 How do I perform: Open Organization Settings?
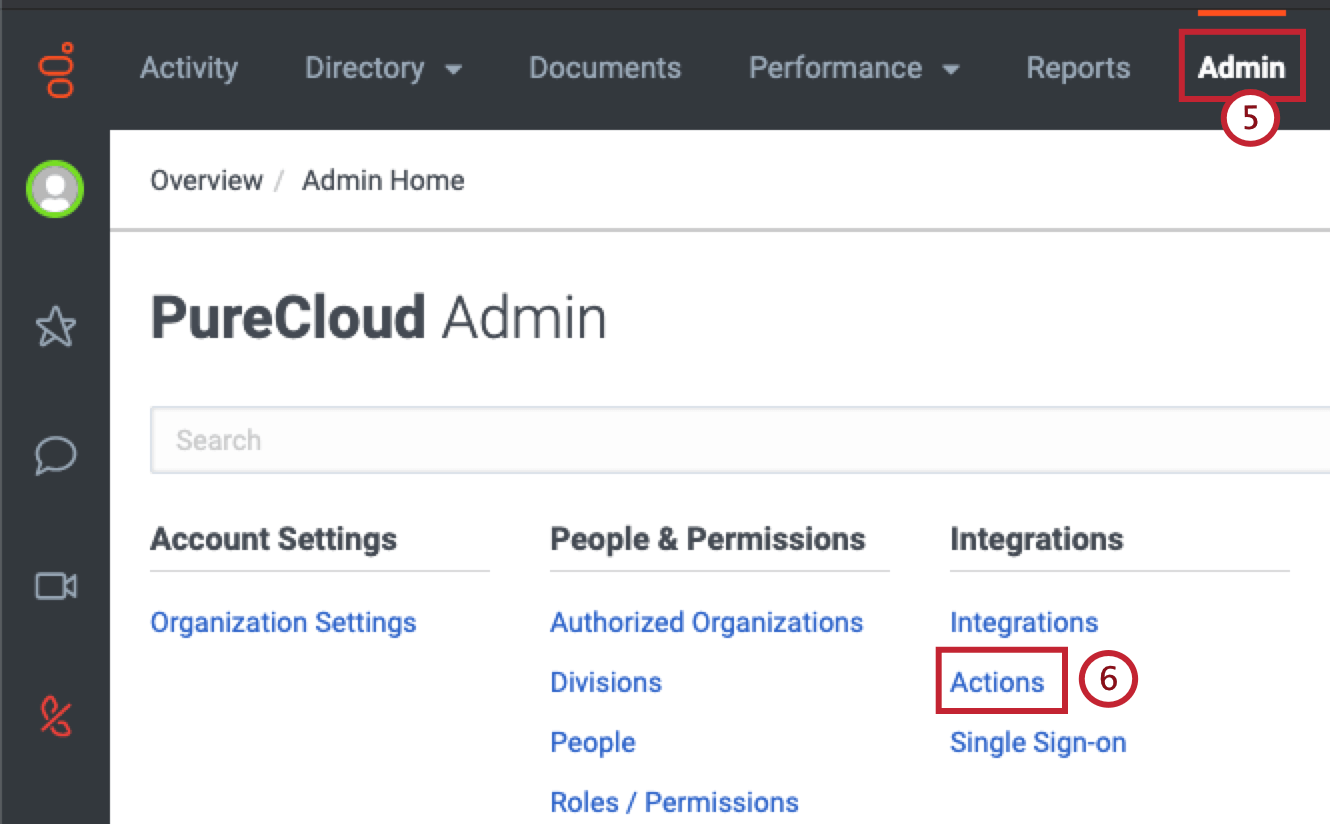click(283, 622)
